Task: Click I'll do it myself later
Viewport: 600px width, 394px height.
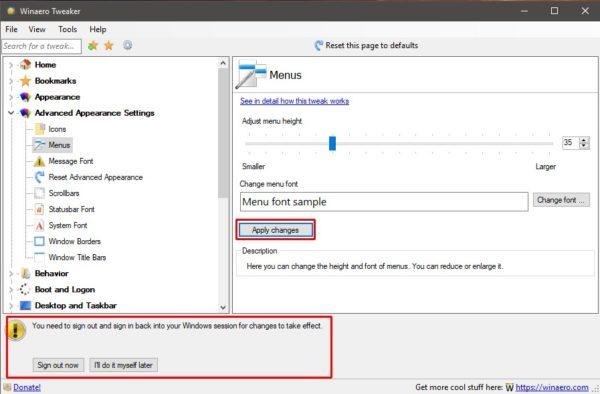Action: pyautogui.click(x=123, y=365)
